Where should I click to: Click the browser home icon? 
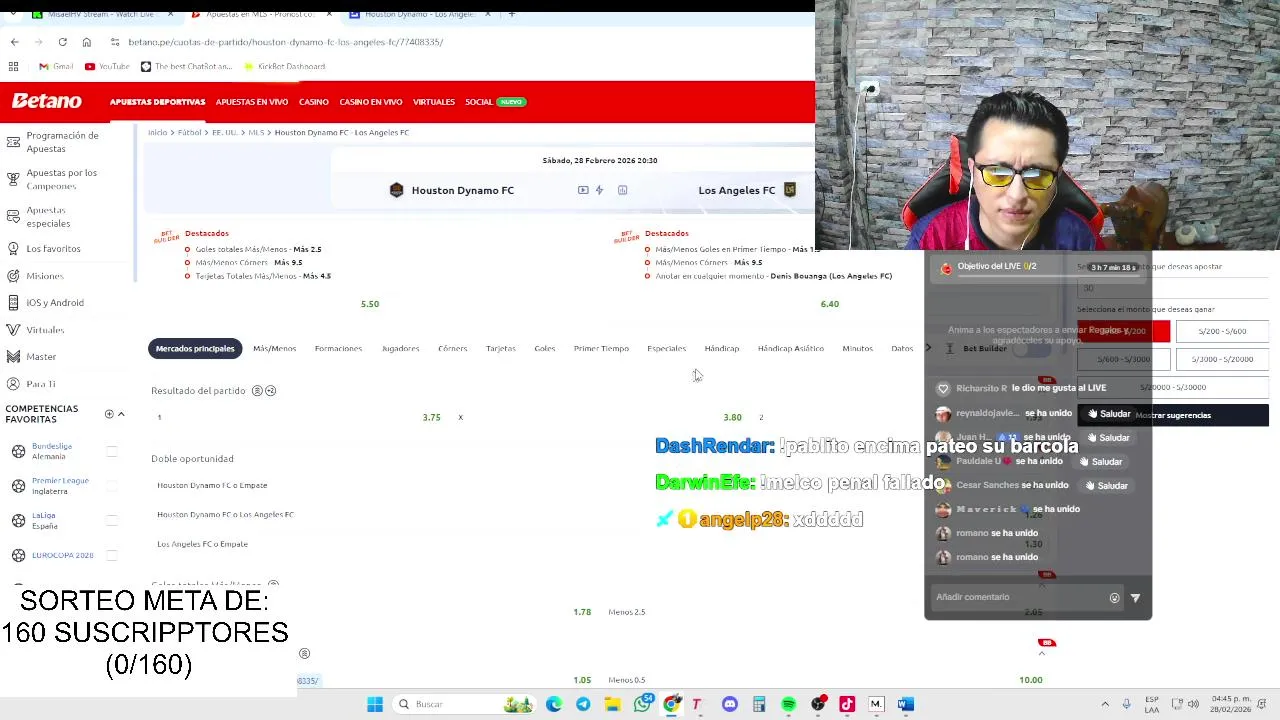86,42
